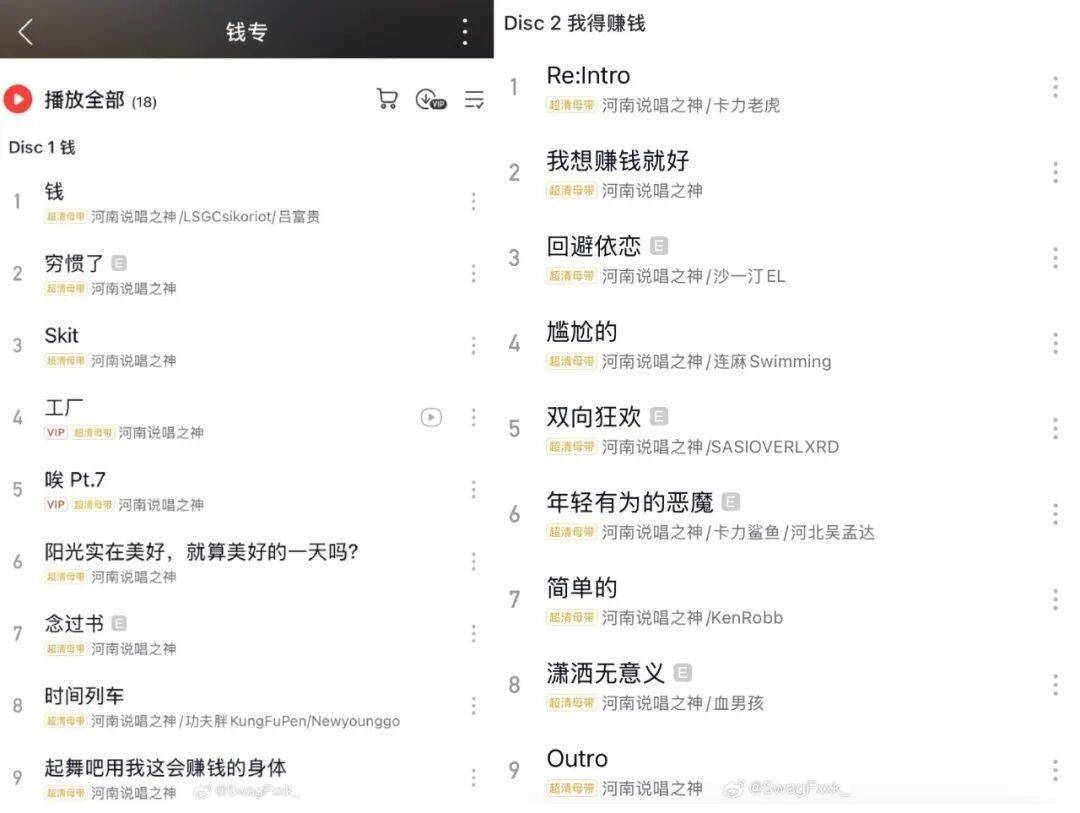Image resolution: width=1080 pixels, height=813 pixels.
Task: Open artists 河南说唱之神 /KenRobb
Action: (692, 618)
